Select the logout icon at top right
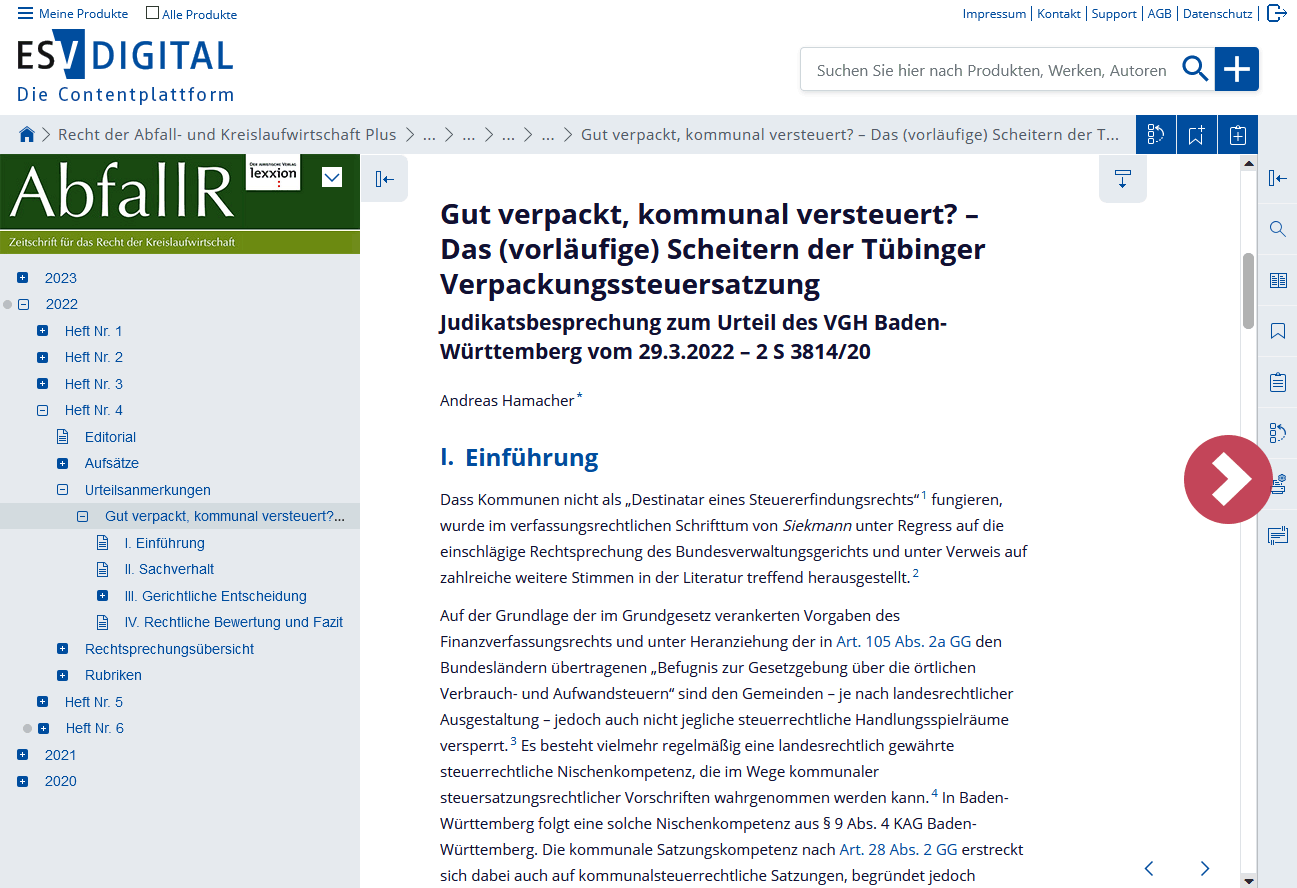This screenshot has height=888, width=1297. 1277,13
